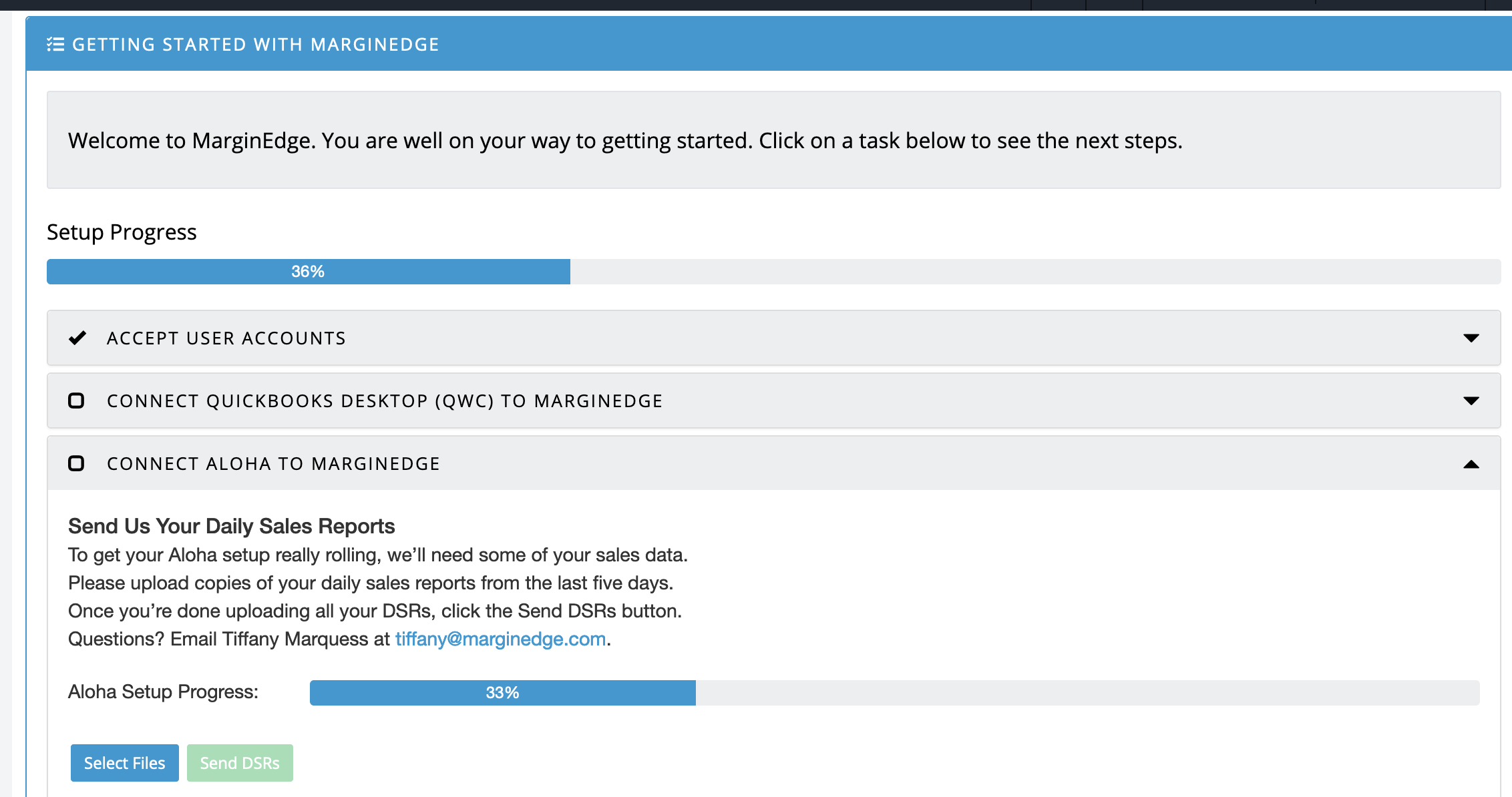
Task: Click the Select Files button
Action: [125, 763]
